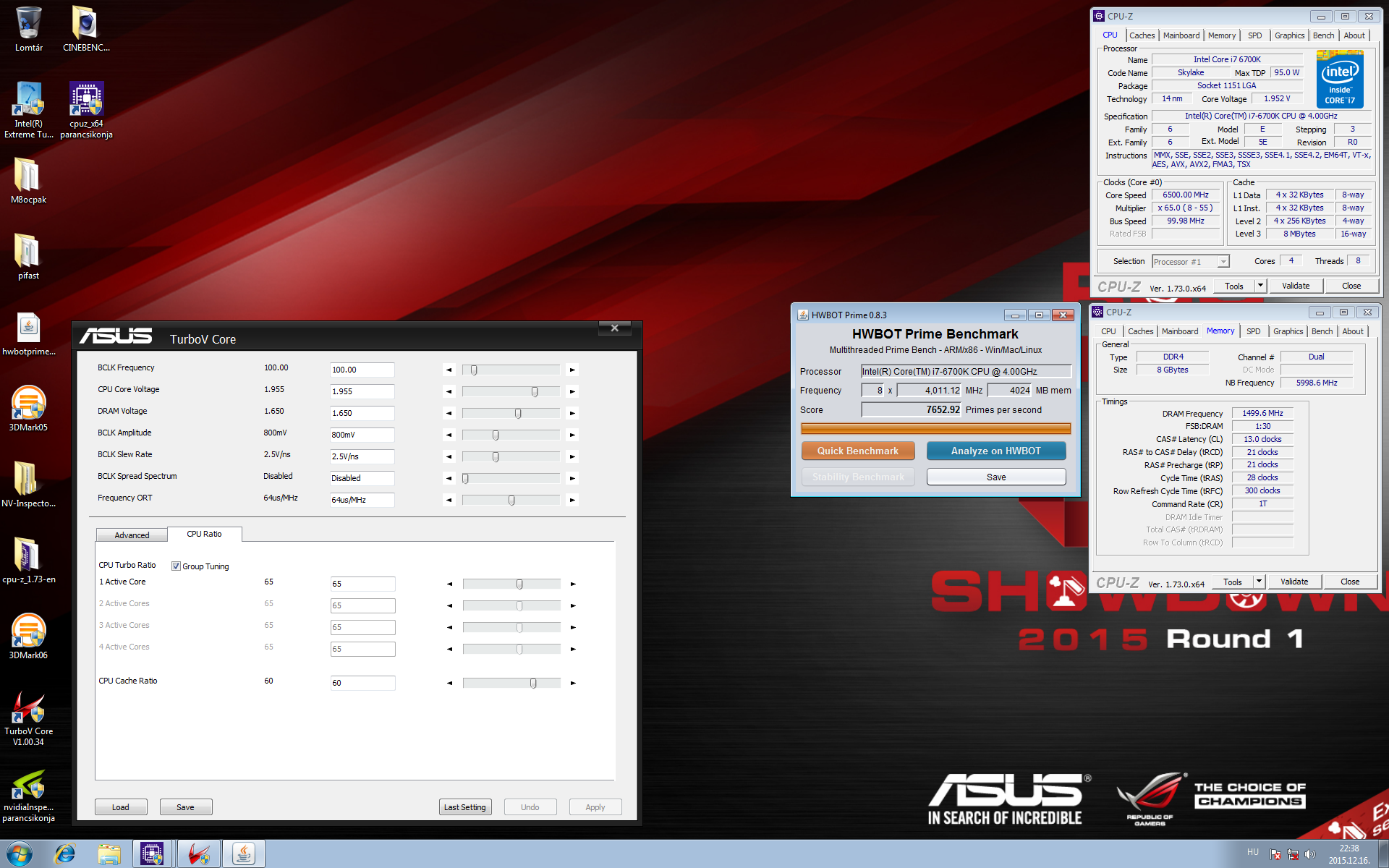Open the Lomtár recycle bin icon
The width and height of the screenshot is (1389, 868).
(28, 29)
